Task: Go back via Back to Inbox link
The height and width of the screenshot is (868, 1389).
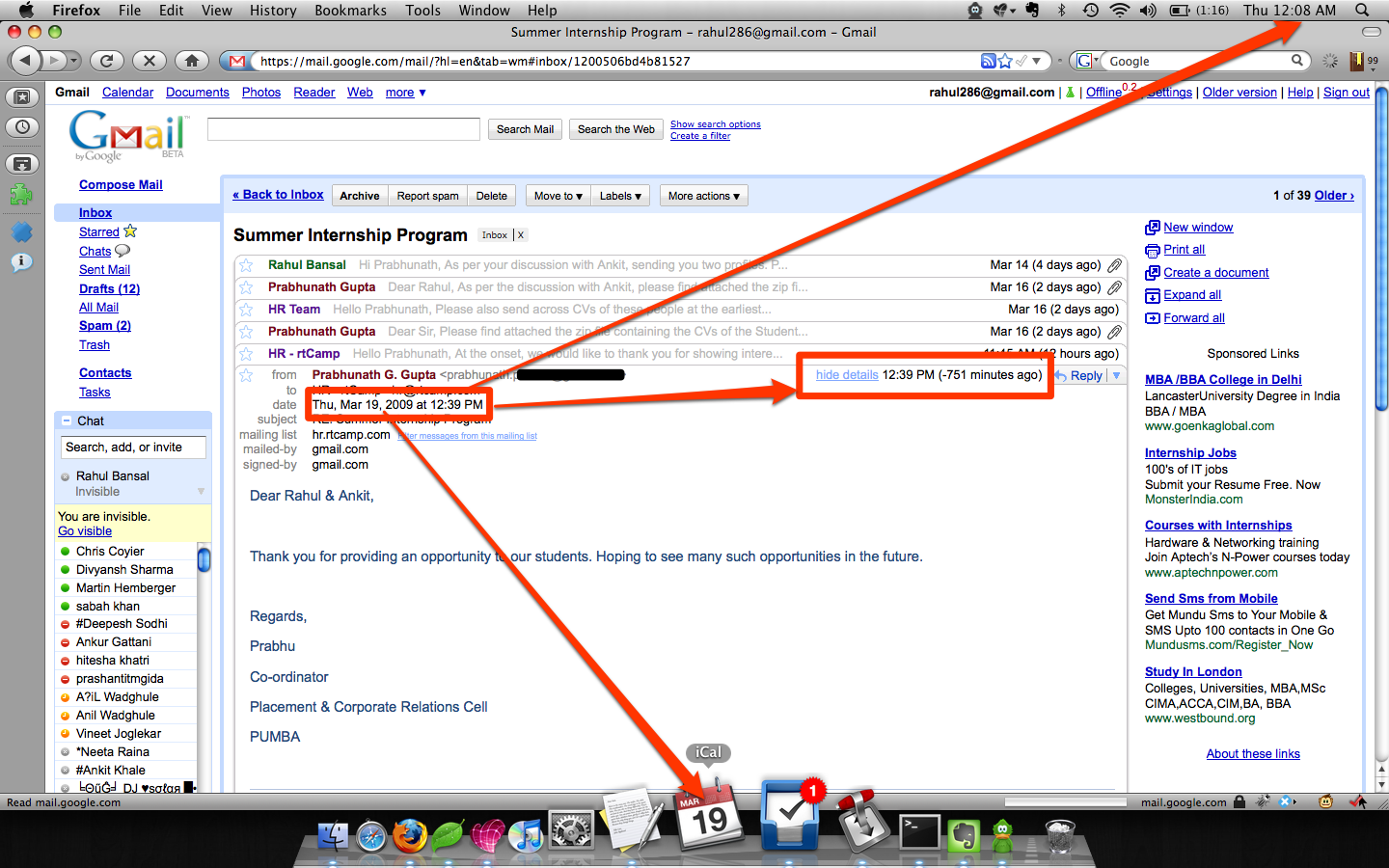Action: (x=278, y=195)
